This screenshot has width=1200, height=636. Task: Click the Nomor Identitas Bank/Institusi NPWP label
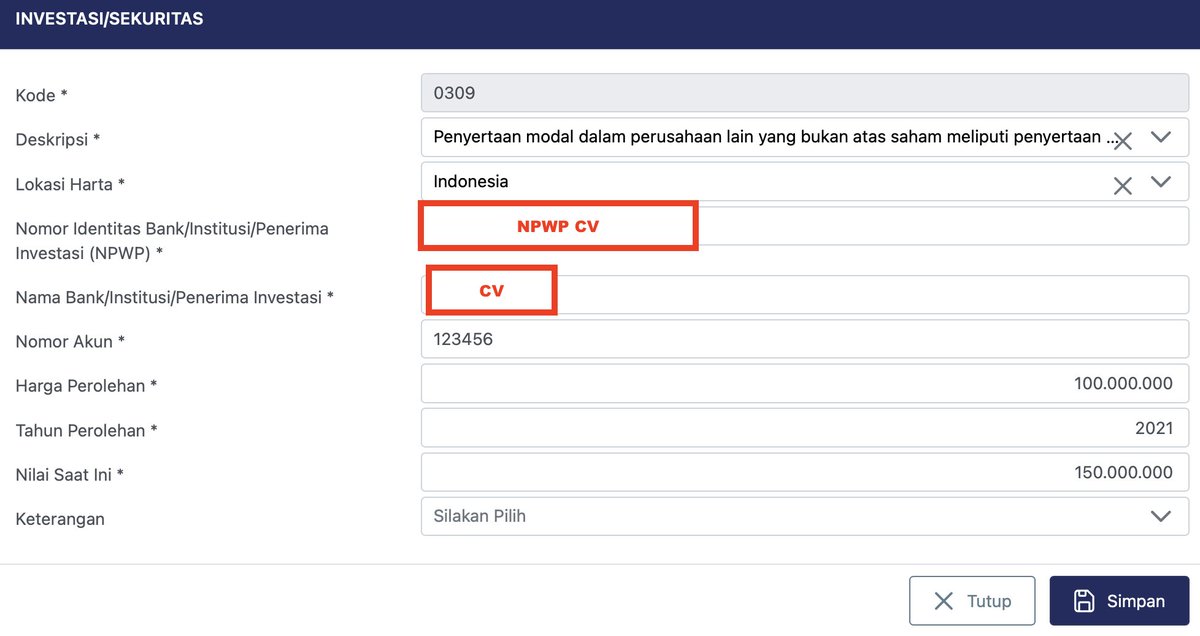pyautogui.click(x=172, y=241)
